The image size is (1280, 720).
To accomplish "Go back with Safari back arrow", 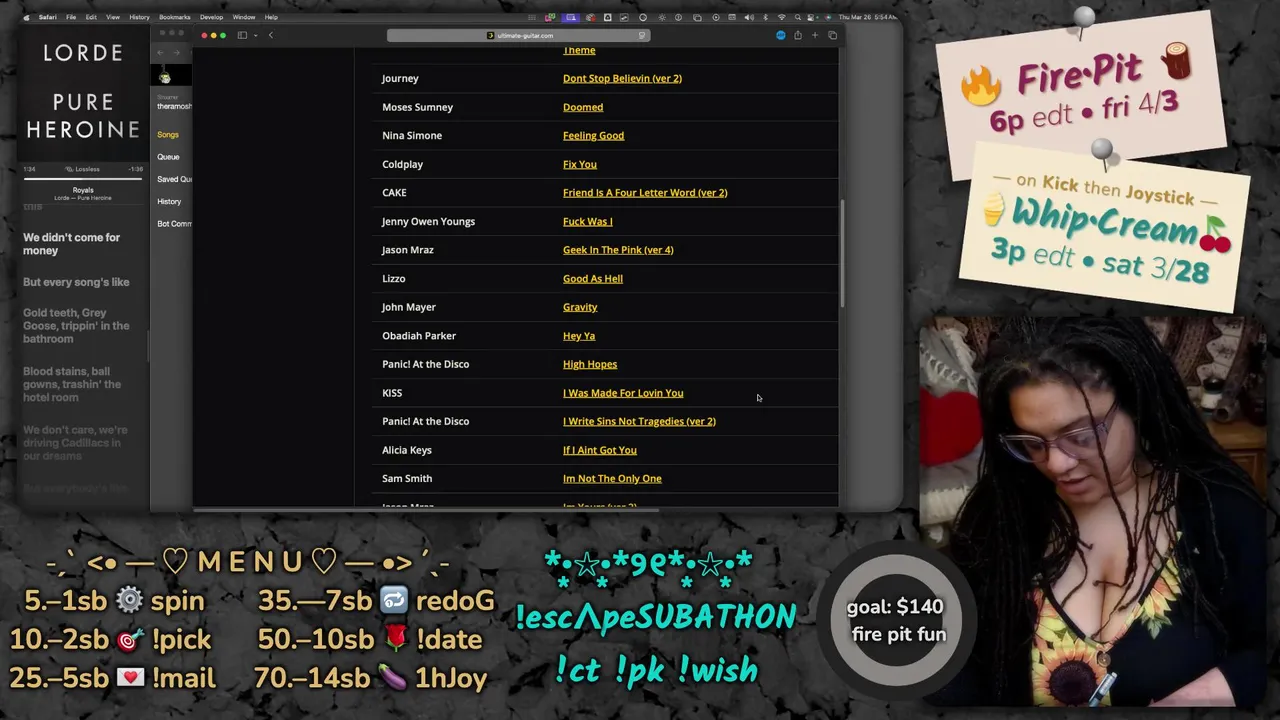I will (270, 35).
